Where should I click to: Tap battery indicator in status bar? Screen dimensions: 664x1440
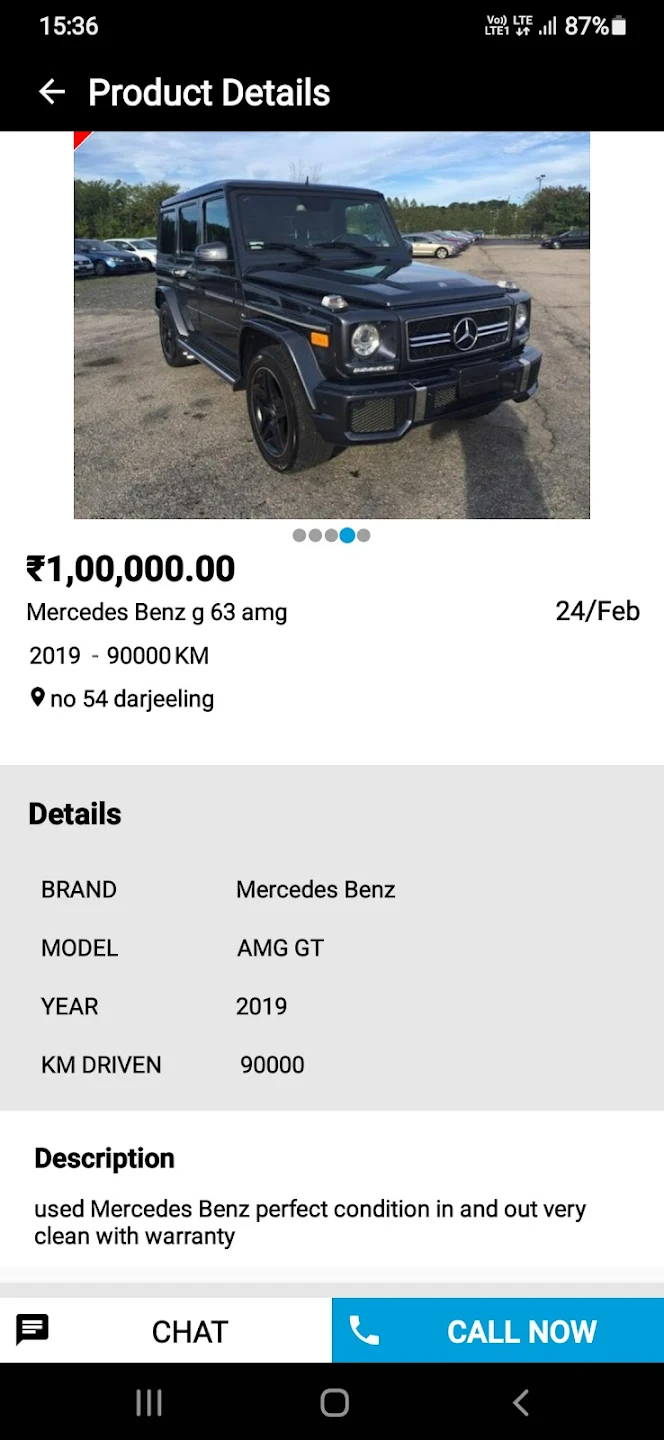pyautogui.click(x=619, y=26)
